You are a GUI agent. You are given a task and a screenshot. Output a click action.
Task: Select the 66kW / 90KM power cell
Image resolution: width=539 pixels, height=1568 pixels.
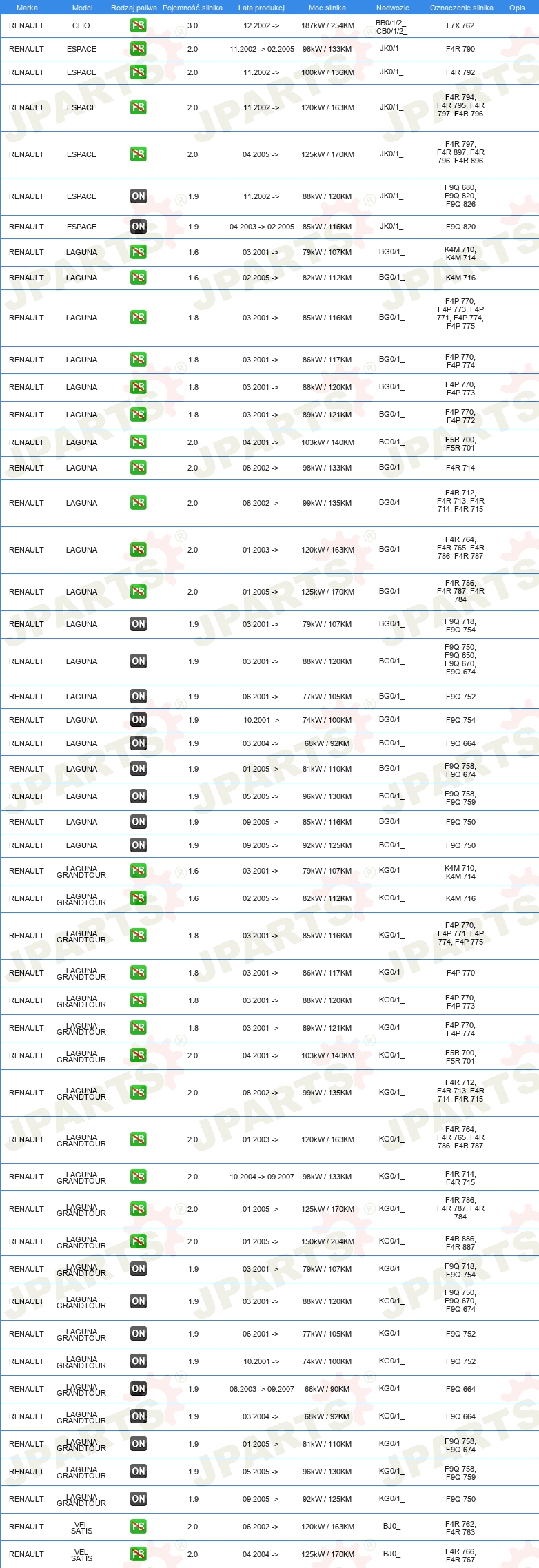click(327, 1389)
